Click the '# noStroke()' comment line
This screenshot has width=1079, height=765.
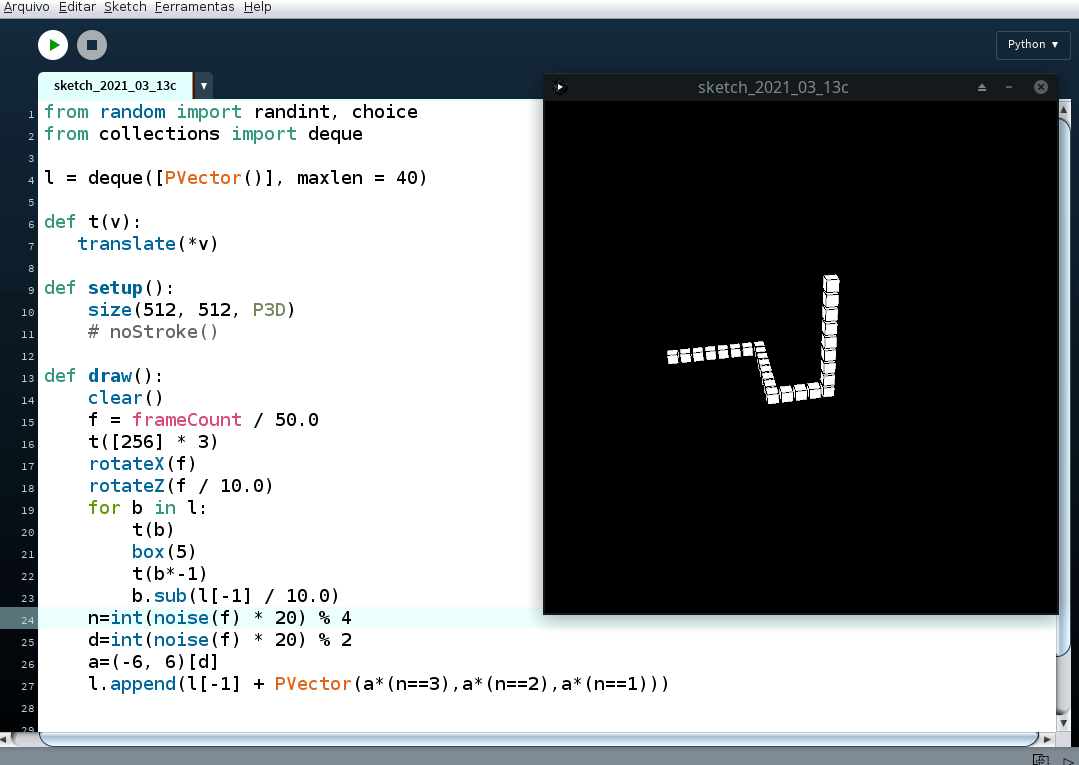153,332
